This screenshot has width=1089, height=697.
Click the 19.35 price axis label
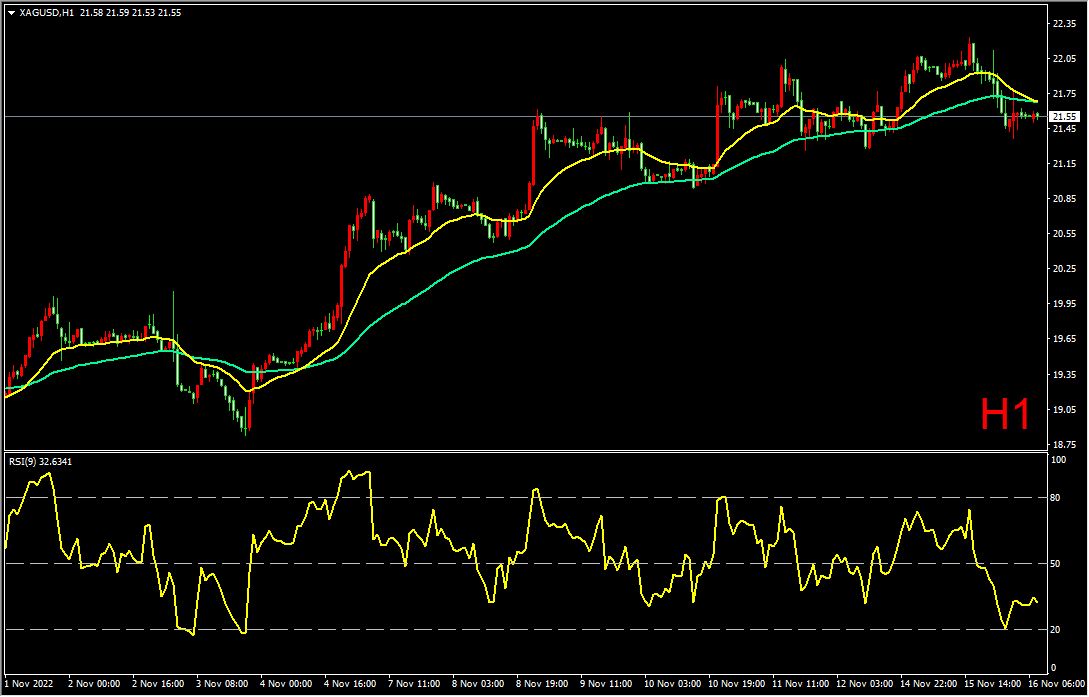[1065, 375]
